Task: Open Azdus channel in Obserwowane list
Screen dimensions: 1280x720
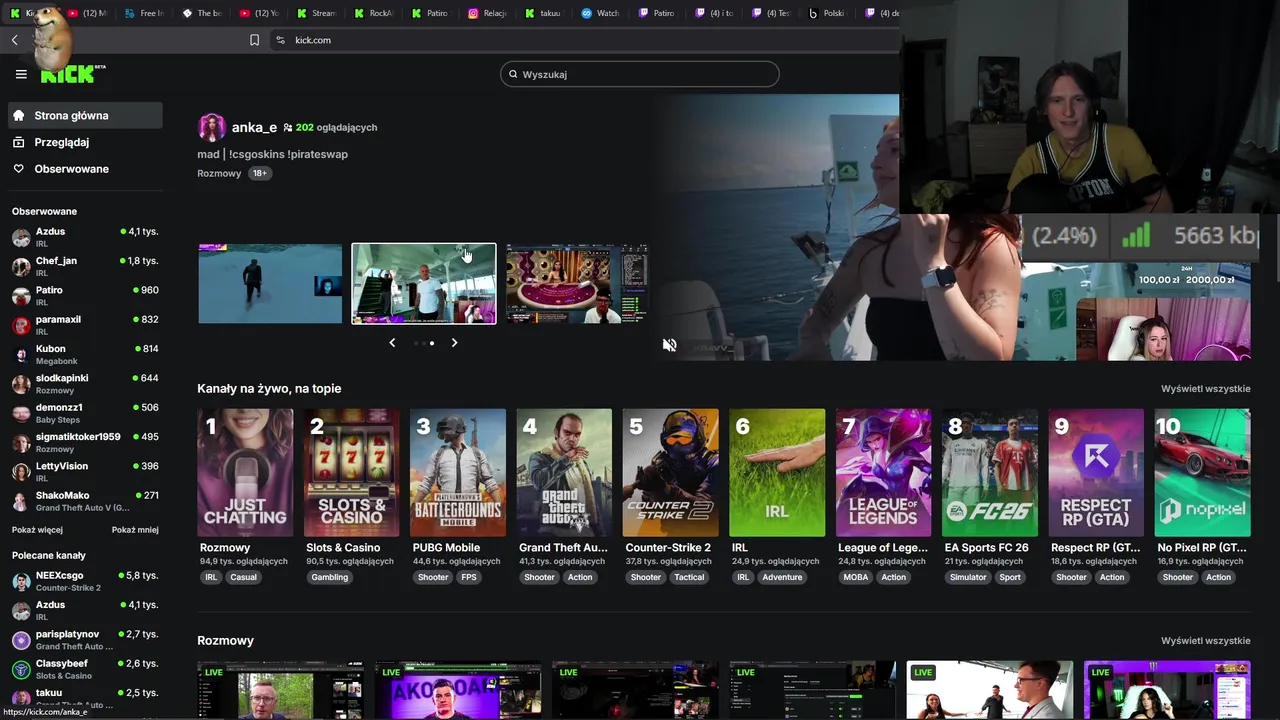Action: tap(85, 237)
